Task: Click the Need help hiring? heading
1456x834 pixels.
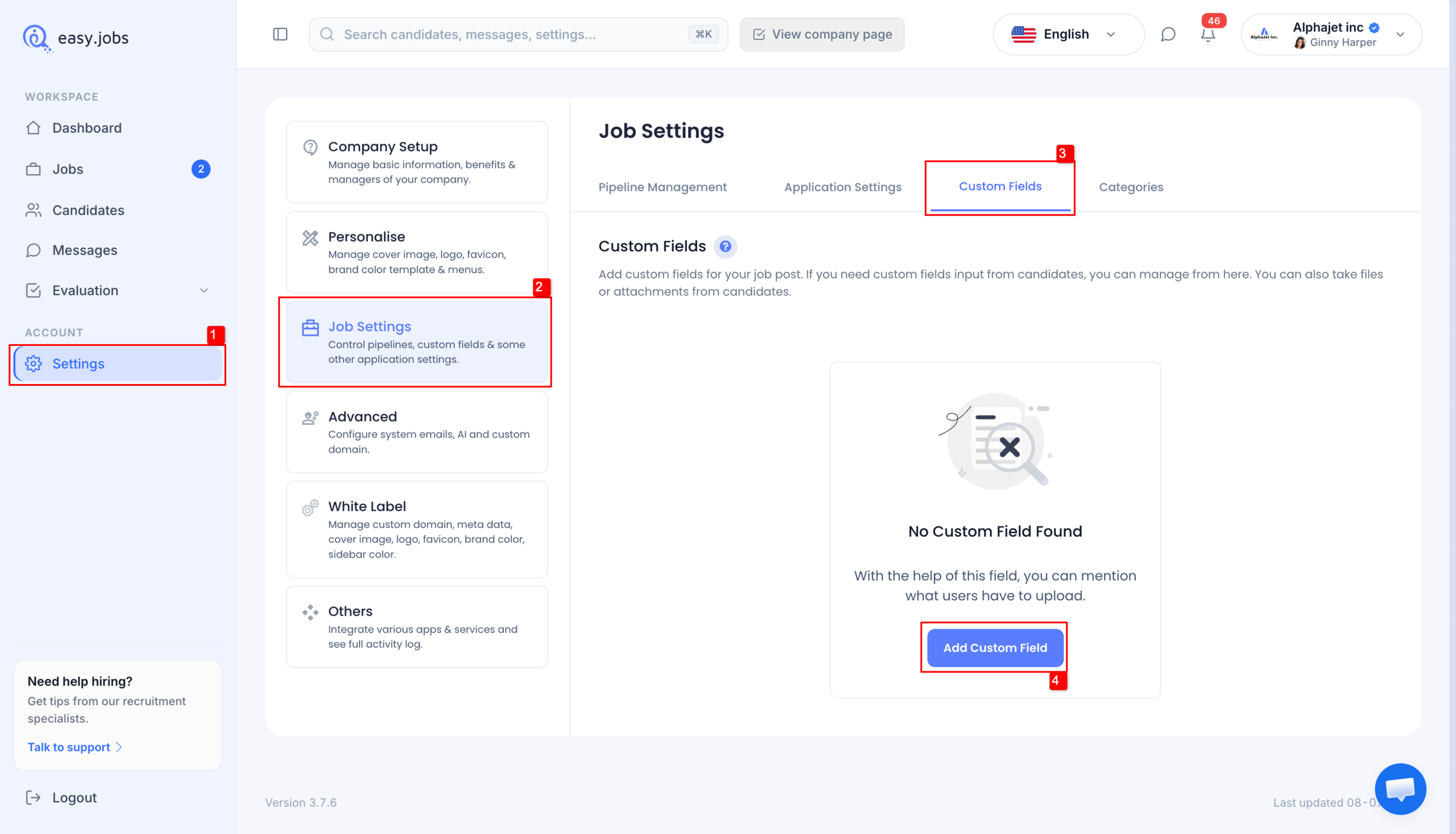Action: click(80, 682)
